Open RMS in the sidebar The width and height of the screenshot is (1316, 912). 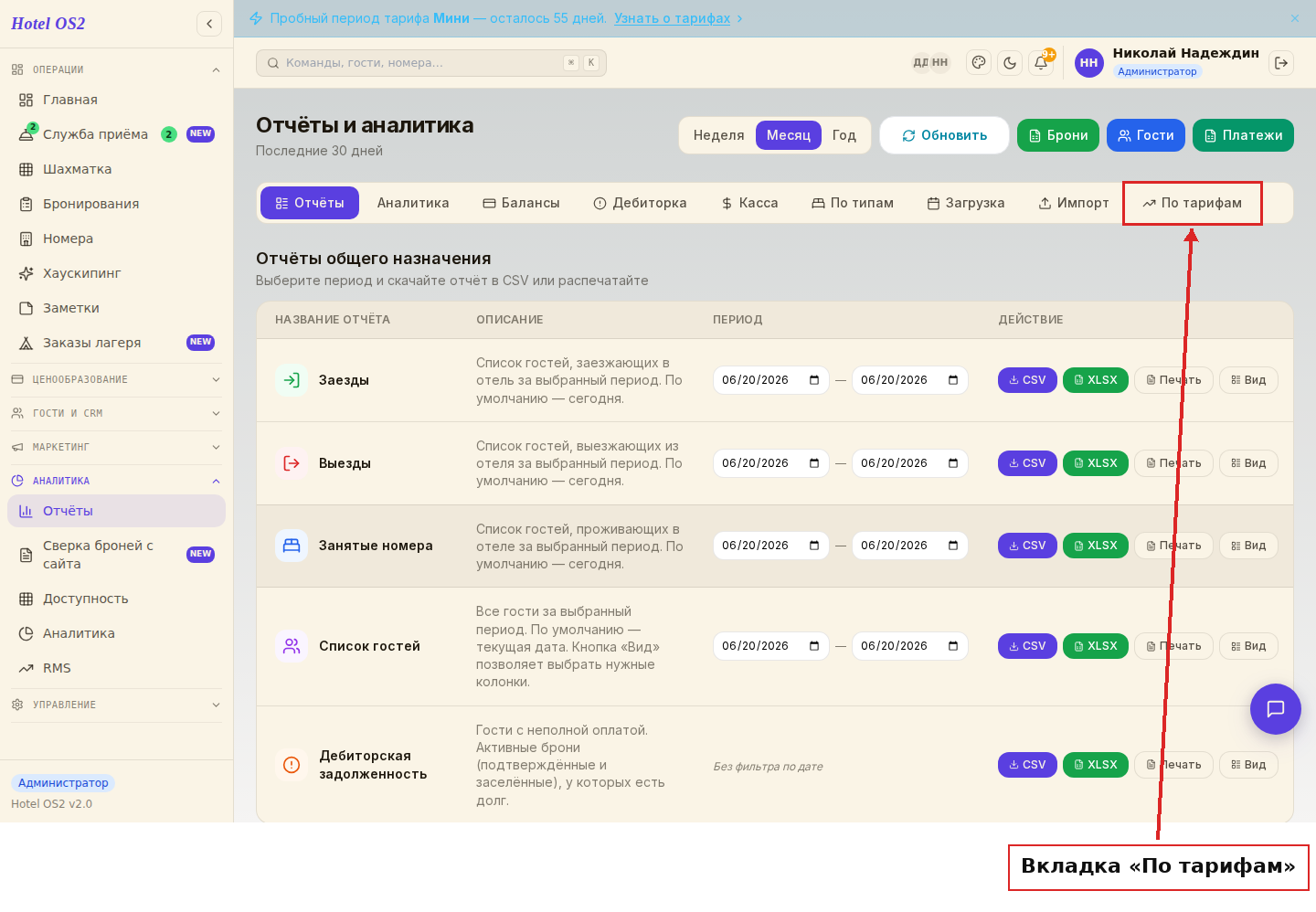pyautogui.click(x=116, y=668)
